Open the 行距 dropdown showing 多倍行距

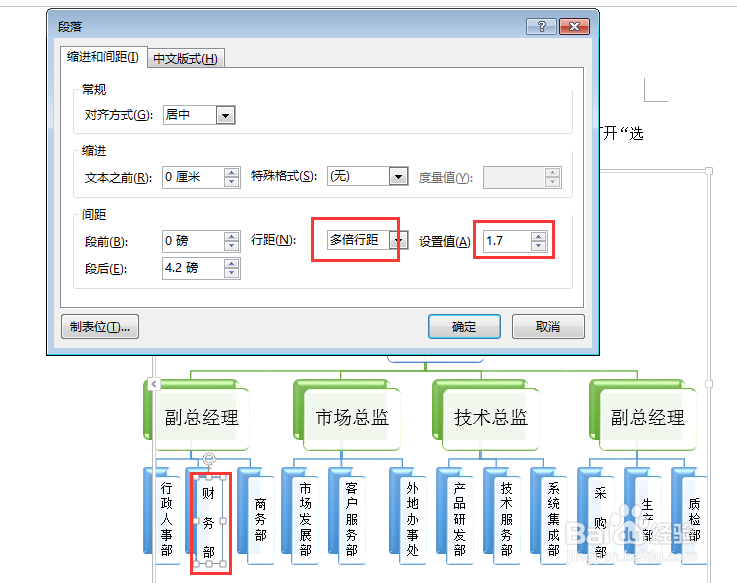coord(399,240)
